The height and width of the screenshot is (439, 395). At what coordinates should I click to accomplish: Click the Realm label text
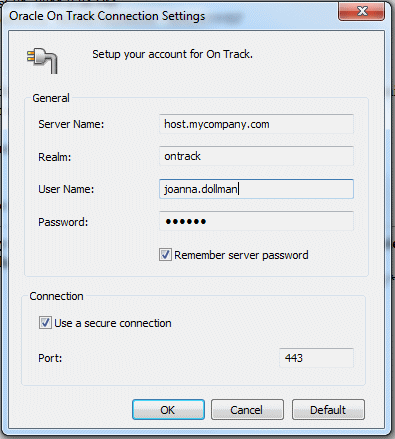[x=55, y=157]
